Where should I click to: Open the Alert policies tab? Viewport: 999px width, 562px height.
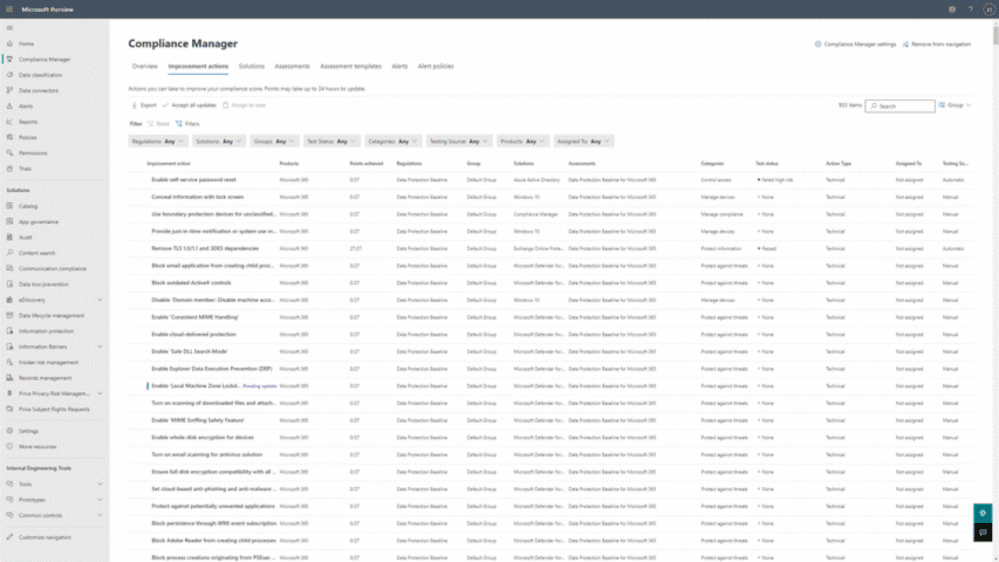(436, 66)
